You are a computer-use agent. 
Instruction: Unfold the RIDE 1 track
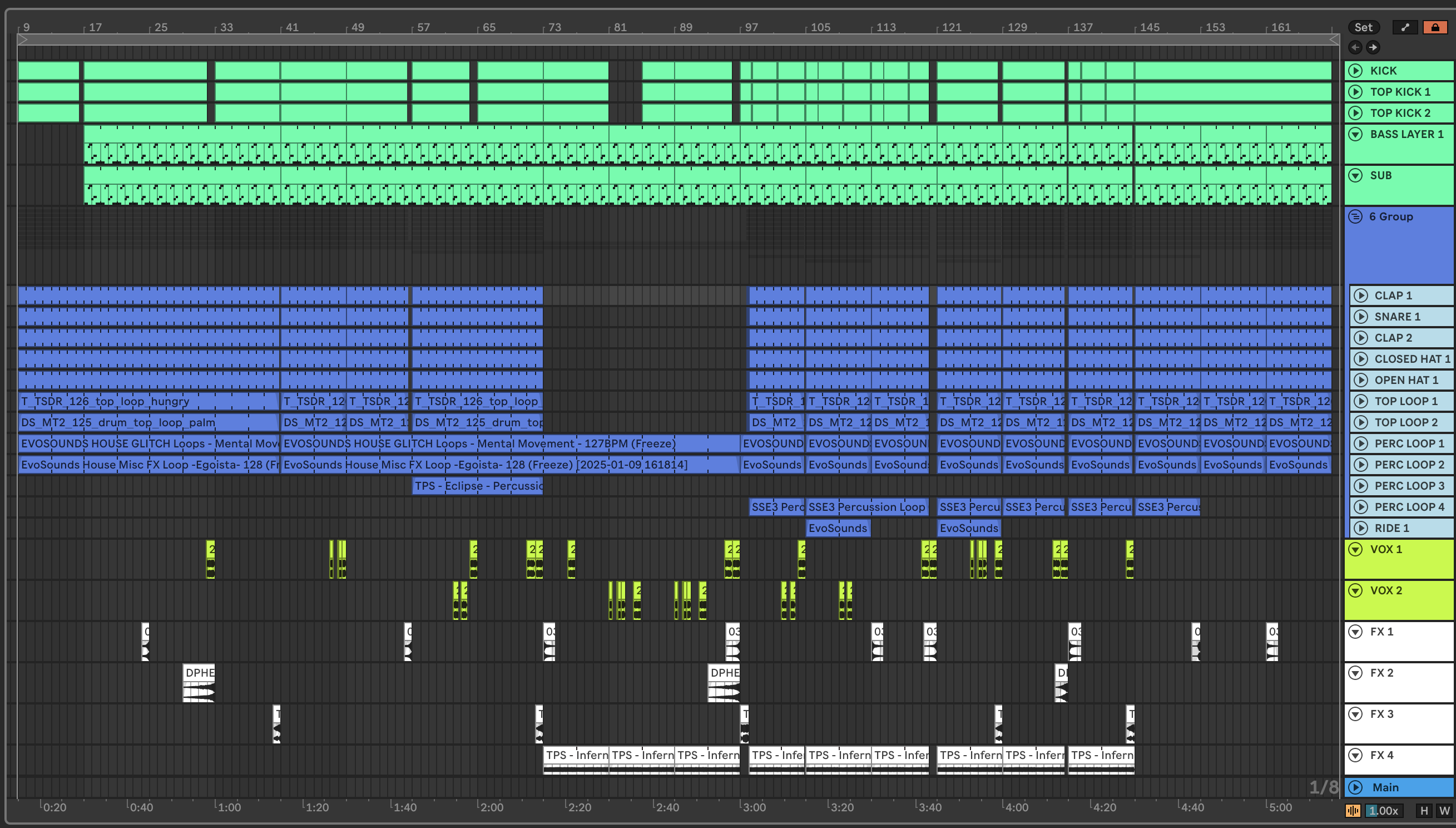[1360, 528]
